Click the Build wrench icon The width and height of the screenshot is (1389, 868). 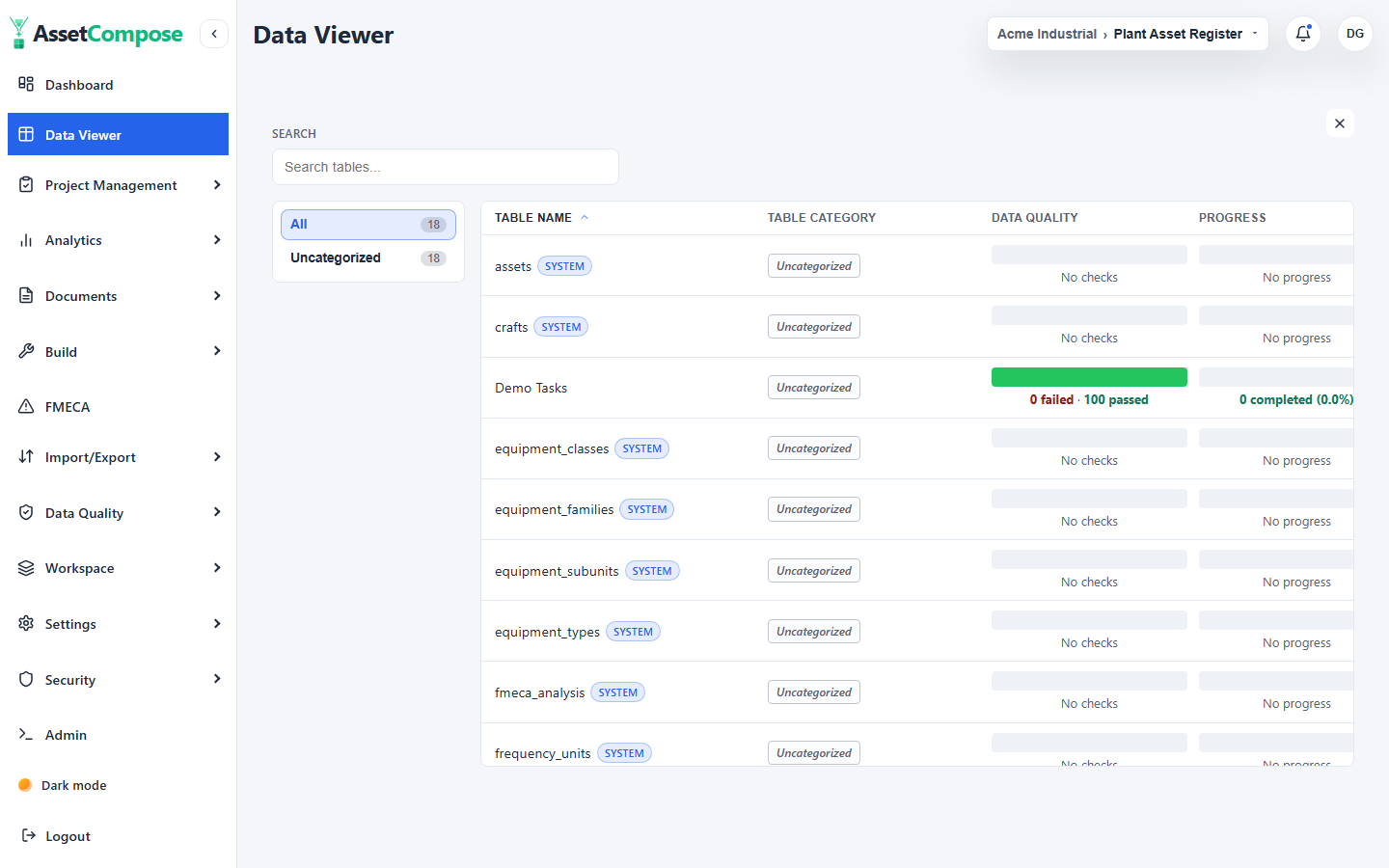point(26,351)
